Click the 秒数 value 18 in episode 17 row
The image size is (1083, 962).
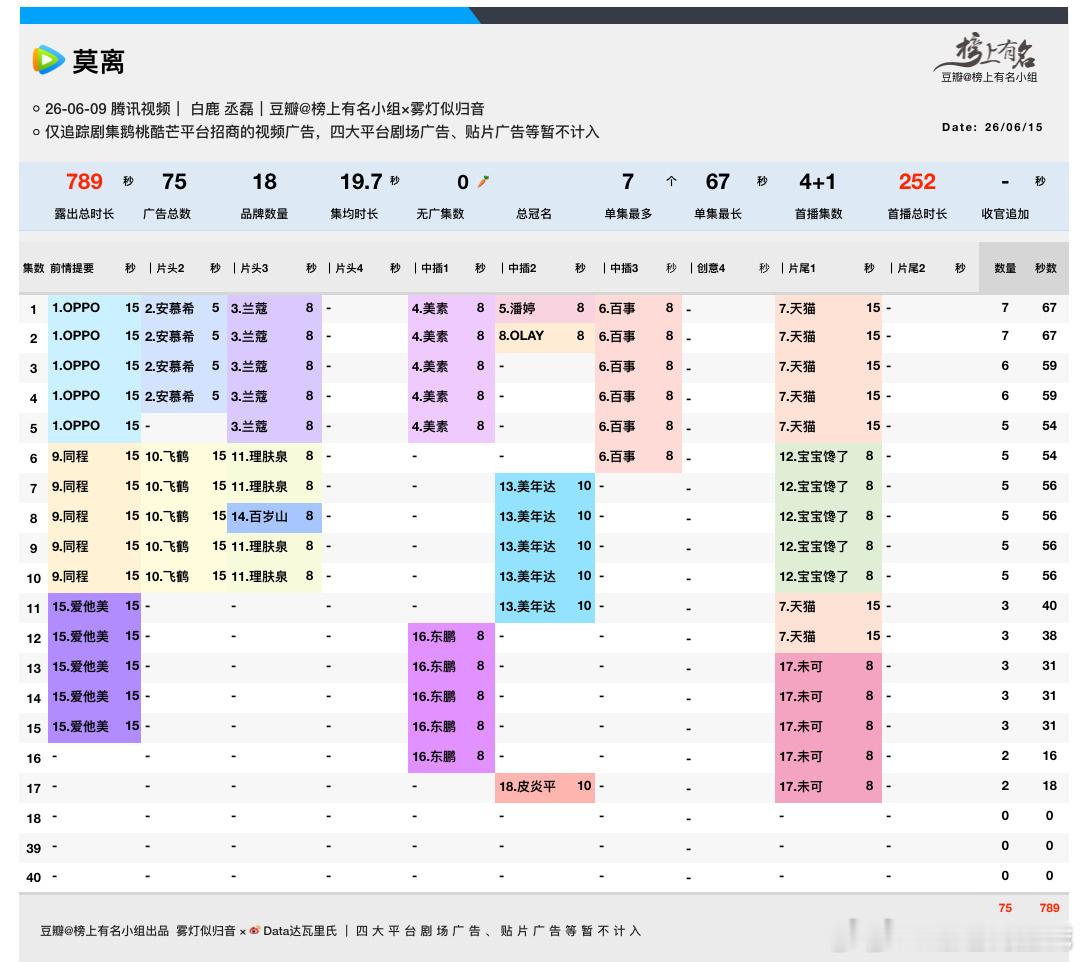(x=1049, y=786)
